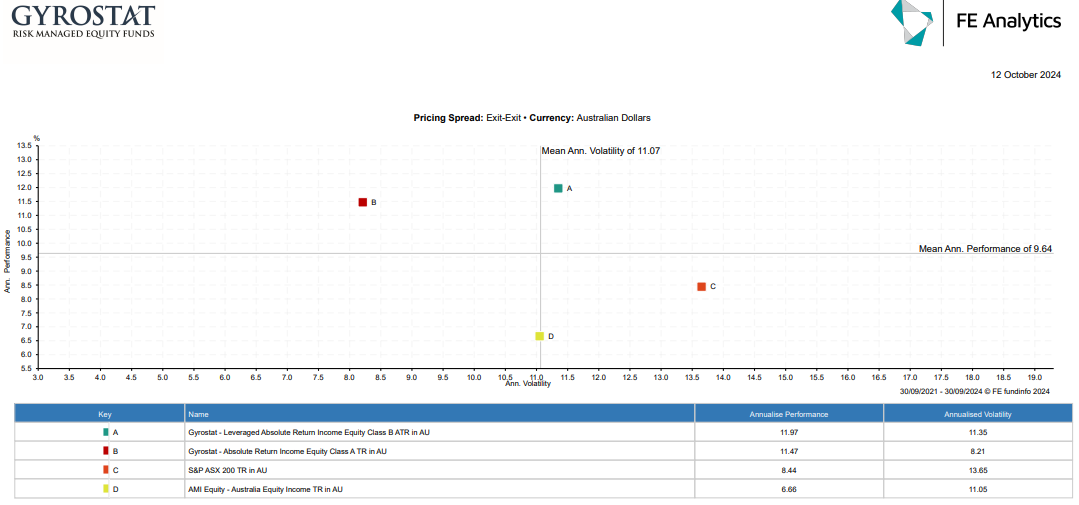This screenshot has width=1079, height=505.
Task: Click label A next to teal chart point
Action: [x=569, y=188]
